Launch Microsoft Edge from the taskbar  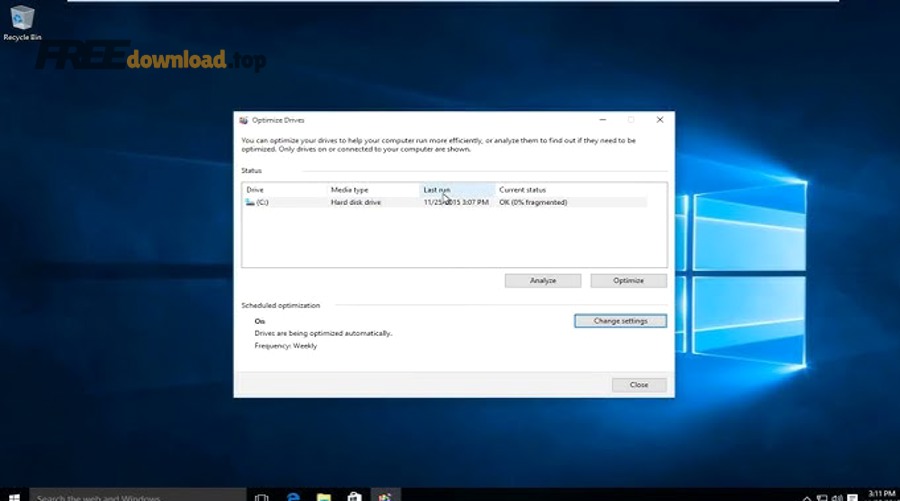tap(294, 496)
